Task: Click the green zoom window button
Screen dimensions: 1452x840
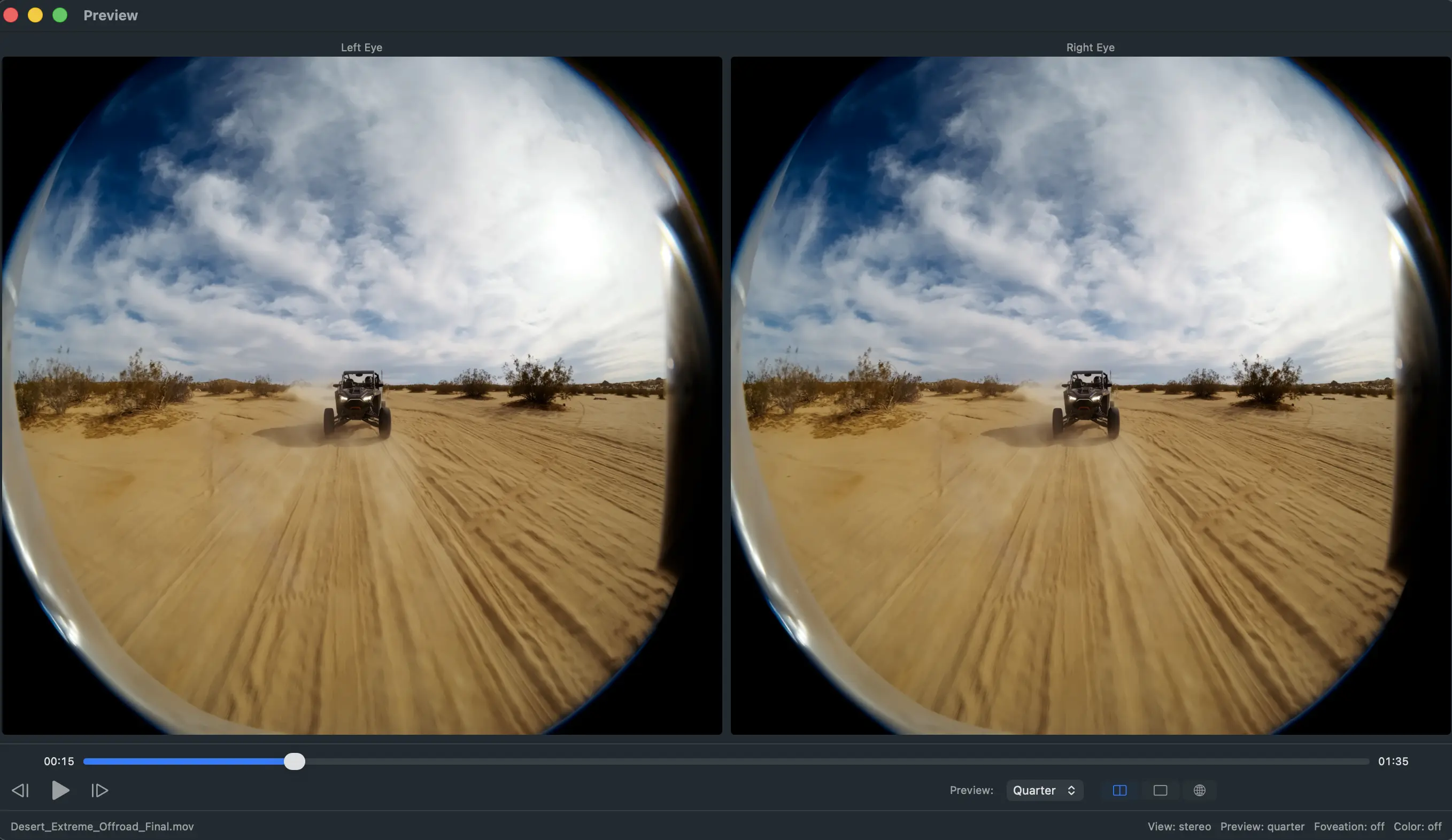Action: pyautogui.click(x=60, y=15)
